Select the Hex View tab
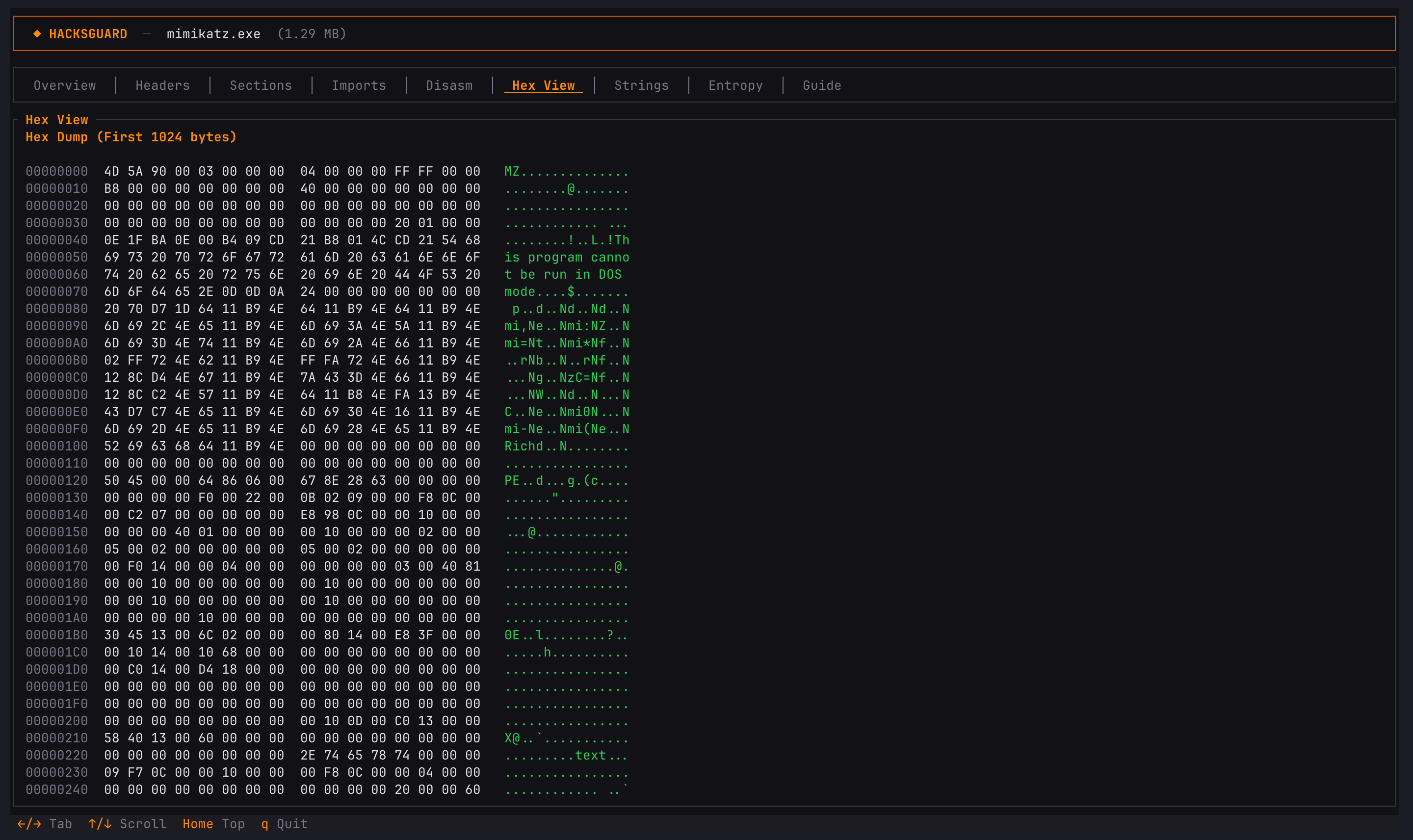The width and height of the screenshot is (1413, 840). 543,85
